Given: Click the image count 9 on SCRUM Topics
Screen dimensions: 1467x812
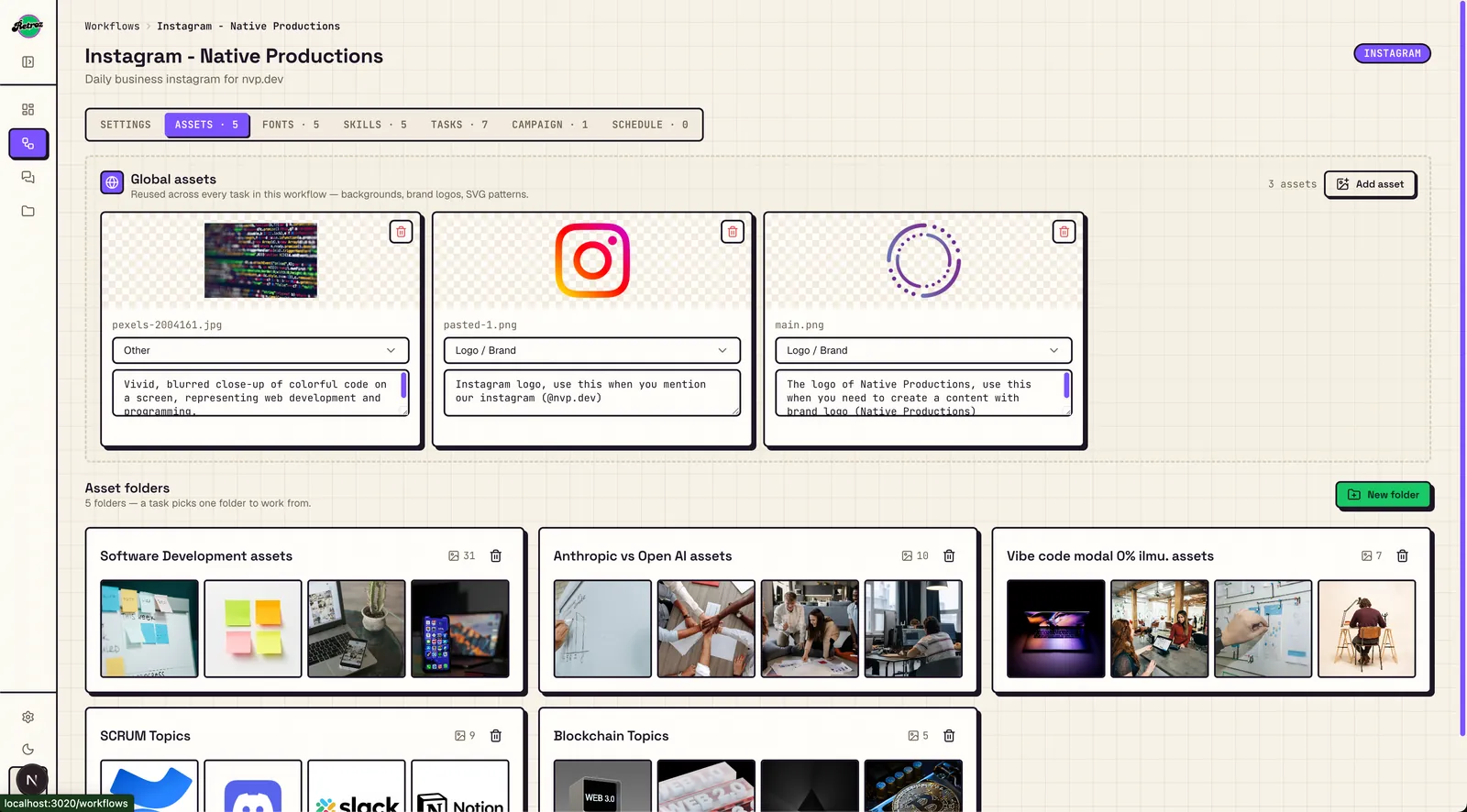Looking at the screenshot, I should pos(466,736).
